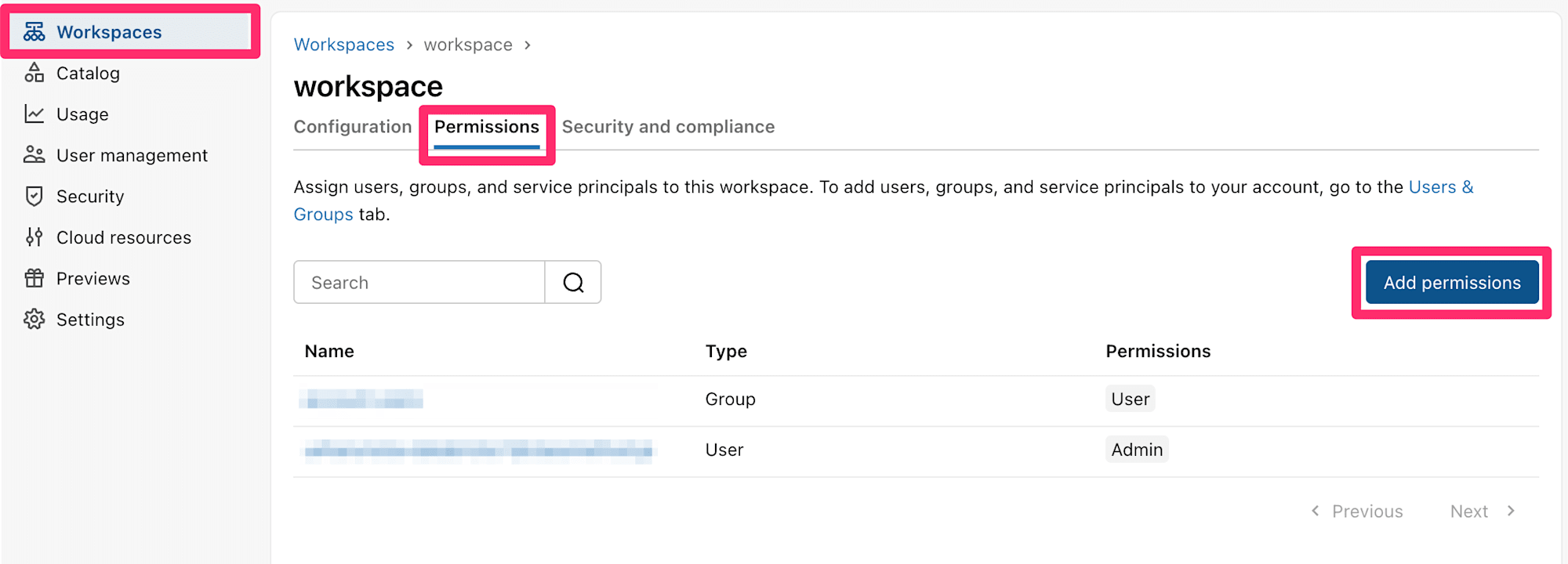The width and height of the screenshot is (1568, 564).
Task: Click the User permission badge
Action: click(x=1130, y=399)
